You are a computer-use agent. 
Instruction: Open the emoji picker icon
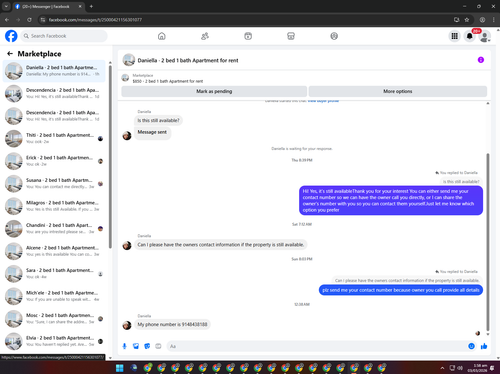click(471, 346)
